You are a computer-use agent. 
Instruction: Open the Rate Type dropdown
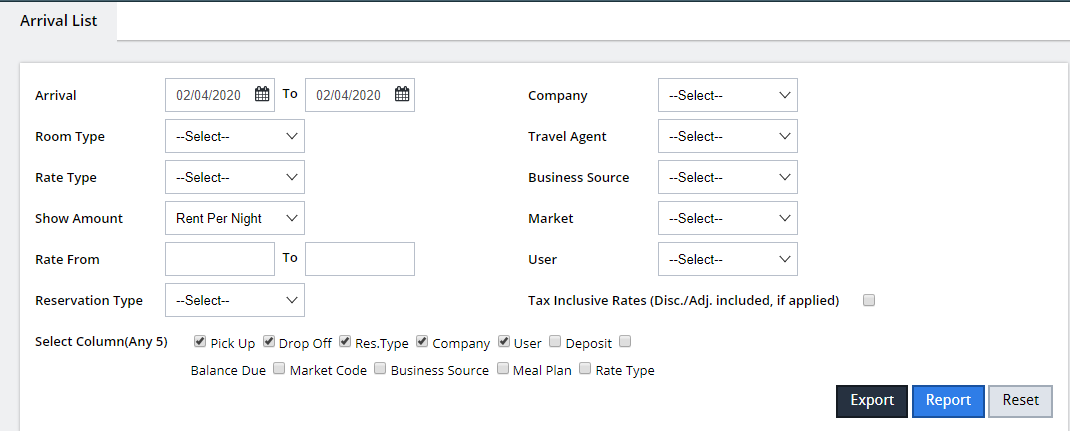(234, 177)
